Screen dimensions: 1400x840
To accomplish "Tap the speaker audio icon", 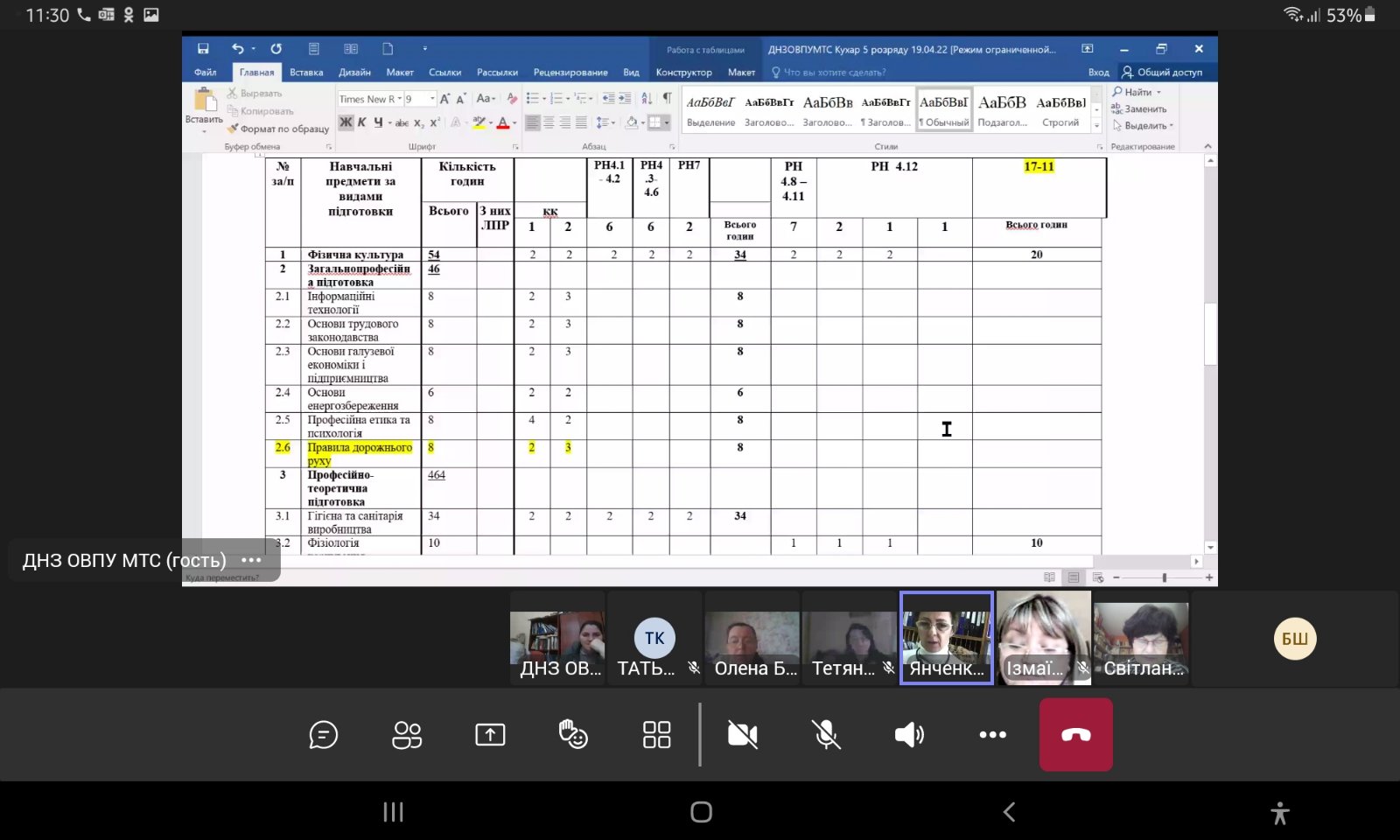I will point(909,735).
